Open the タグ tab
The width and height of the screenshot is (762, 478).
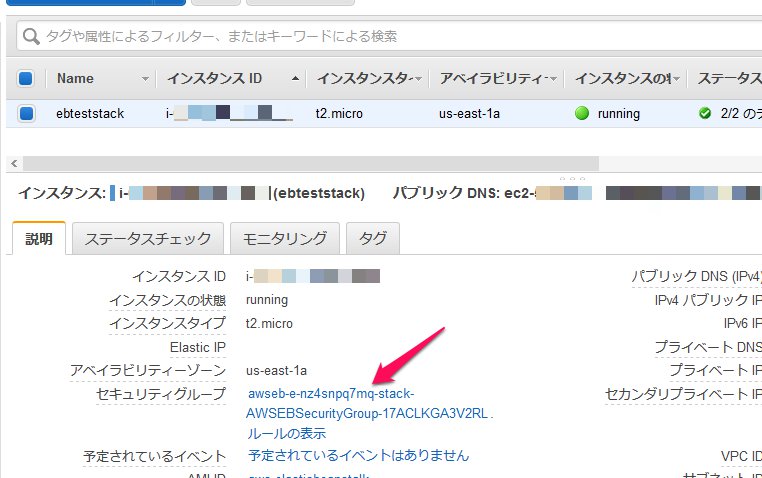coord(372,238)
